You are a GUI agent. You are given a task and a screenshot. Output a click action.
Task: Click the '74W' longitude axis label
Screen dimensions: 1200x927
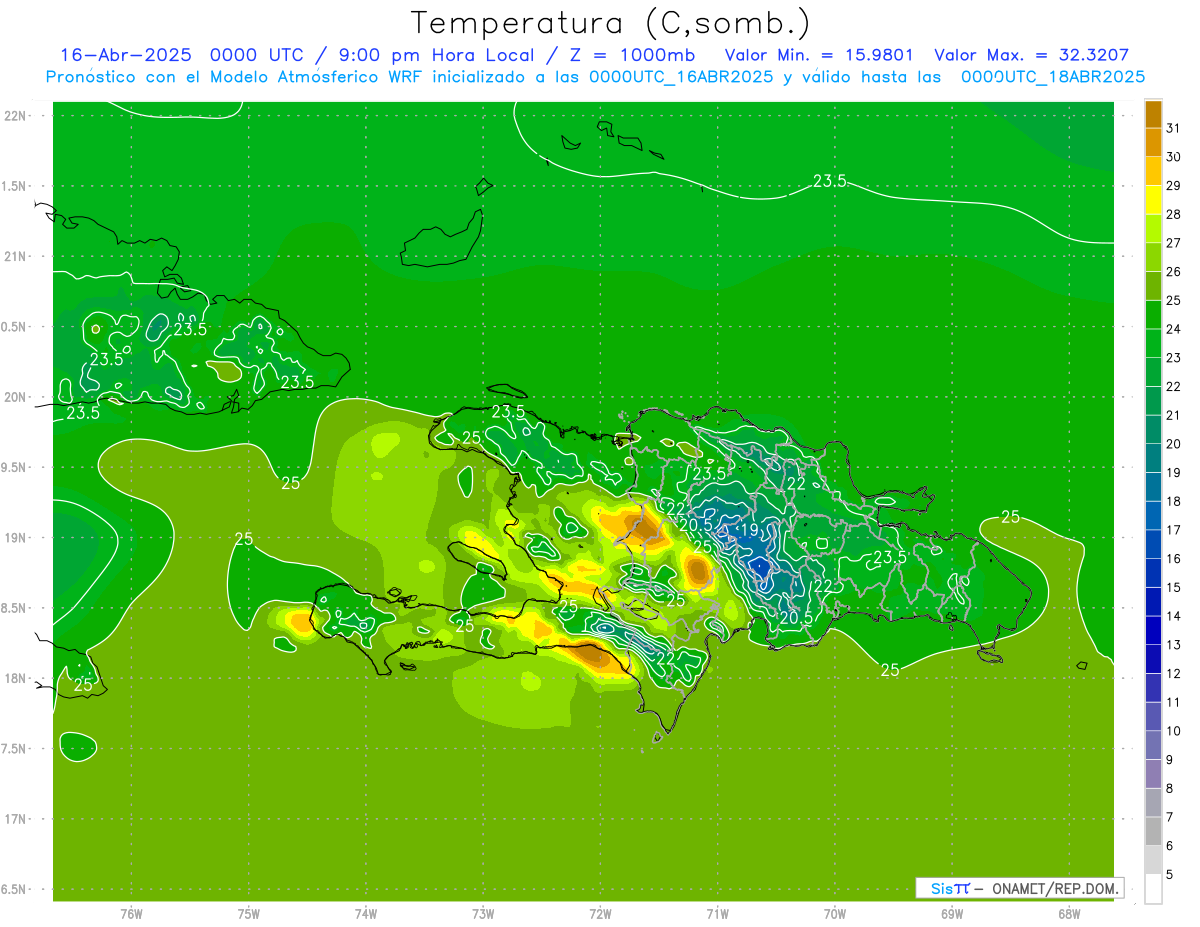click(x=366, y=914)
